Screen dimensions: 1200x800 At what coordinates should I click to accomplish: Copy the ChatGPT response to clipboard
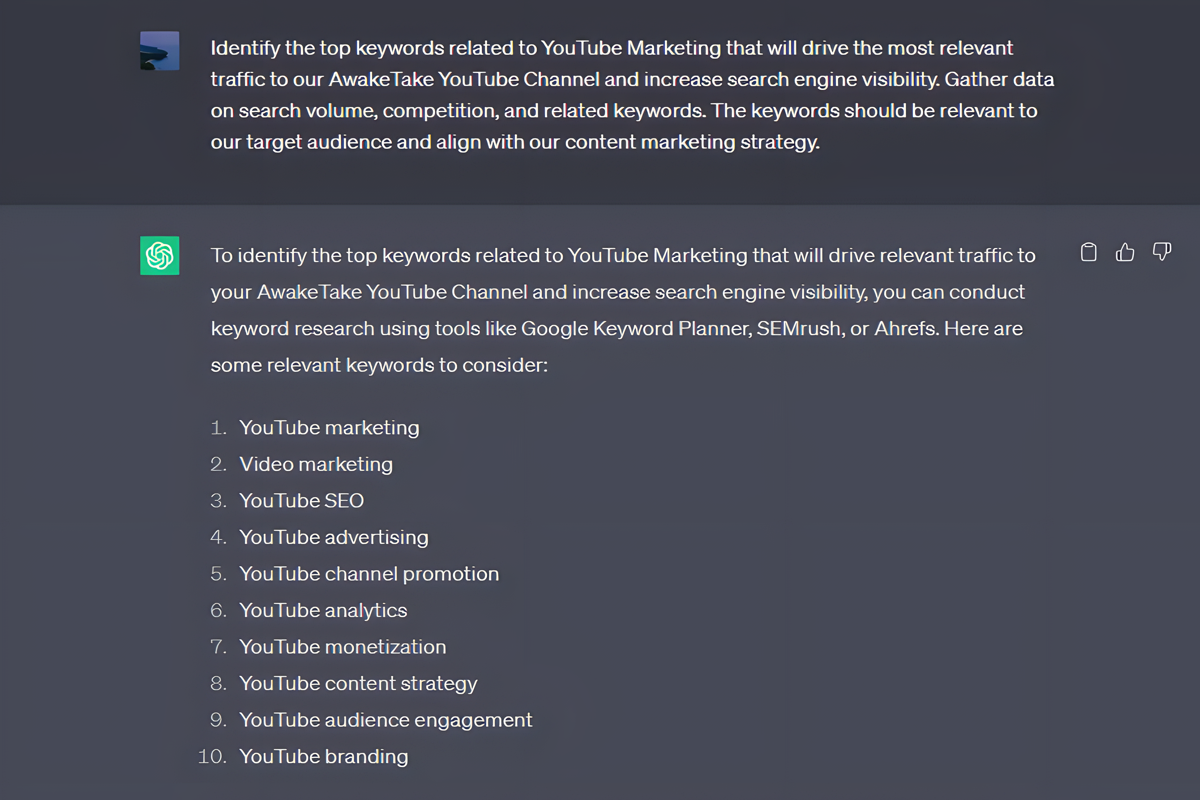pos(1089,252)
